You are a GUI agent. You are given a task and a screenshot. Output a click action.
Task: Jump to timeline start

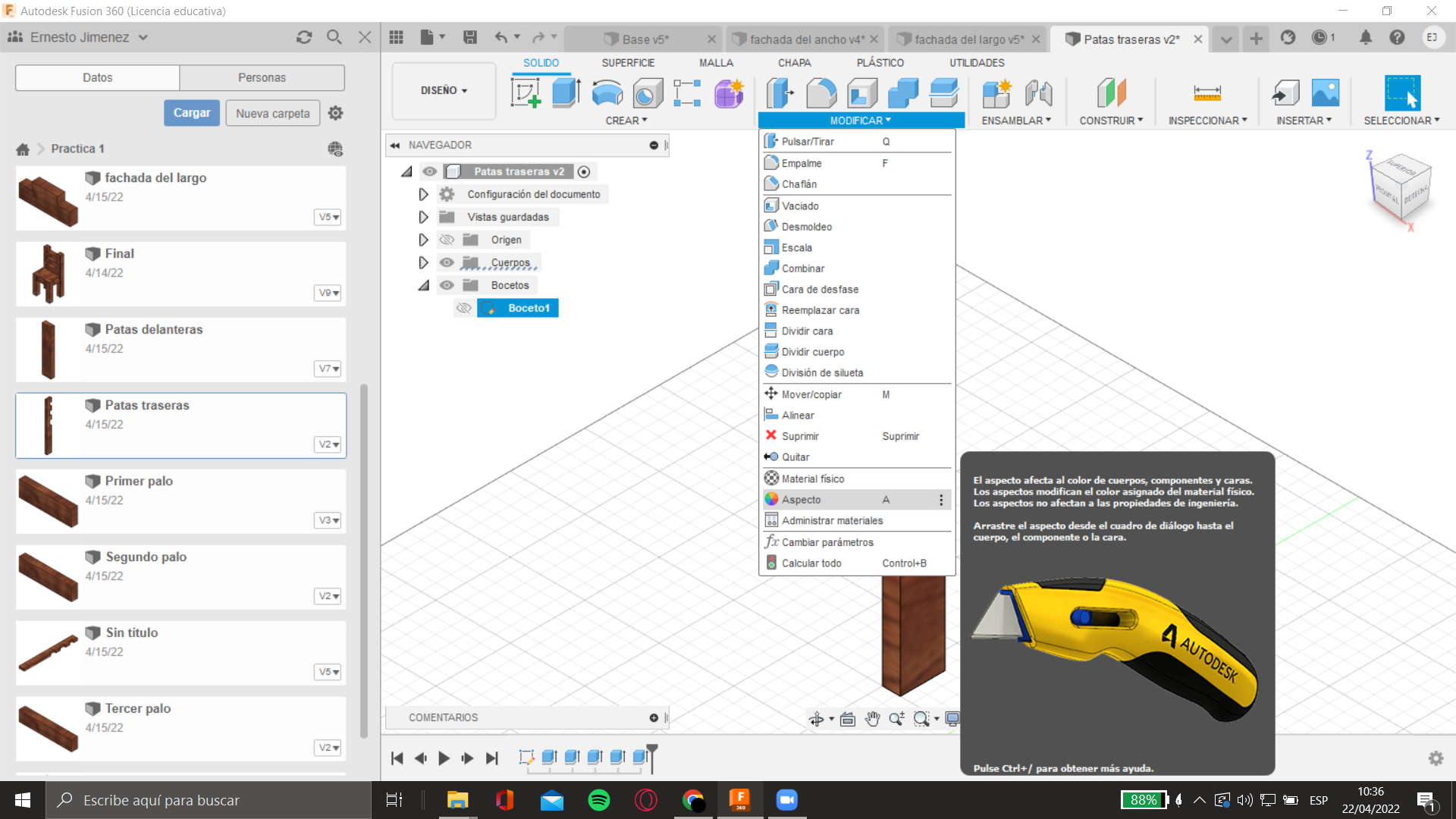click(397, 758)
